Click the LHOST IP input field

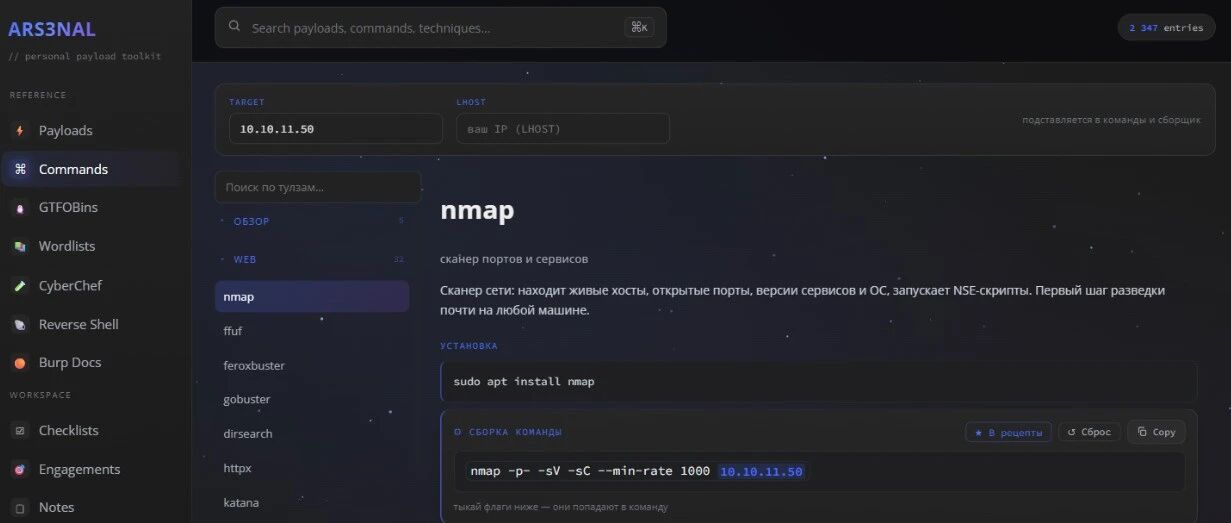(563, 129)
